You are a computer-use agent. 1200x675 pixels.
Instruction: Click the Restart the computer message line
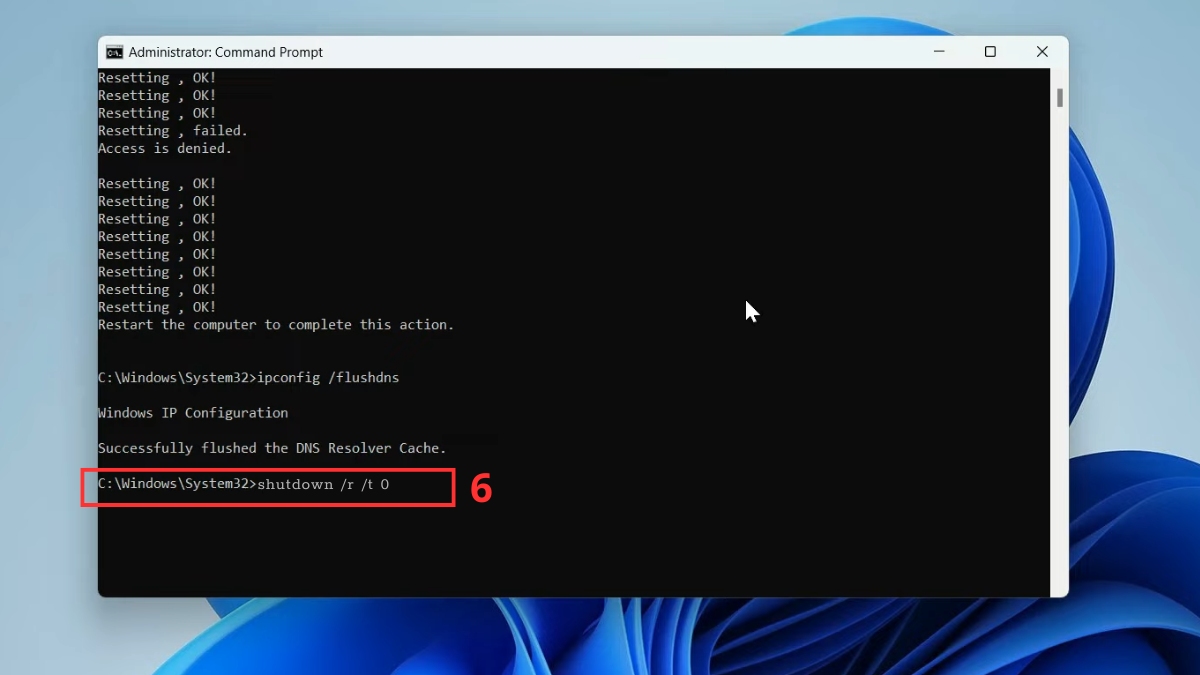(275, 324)
